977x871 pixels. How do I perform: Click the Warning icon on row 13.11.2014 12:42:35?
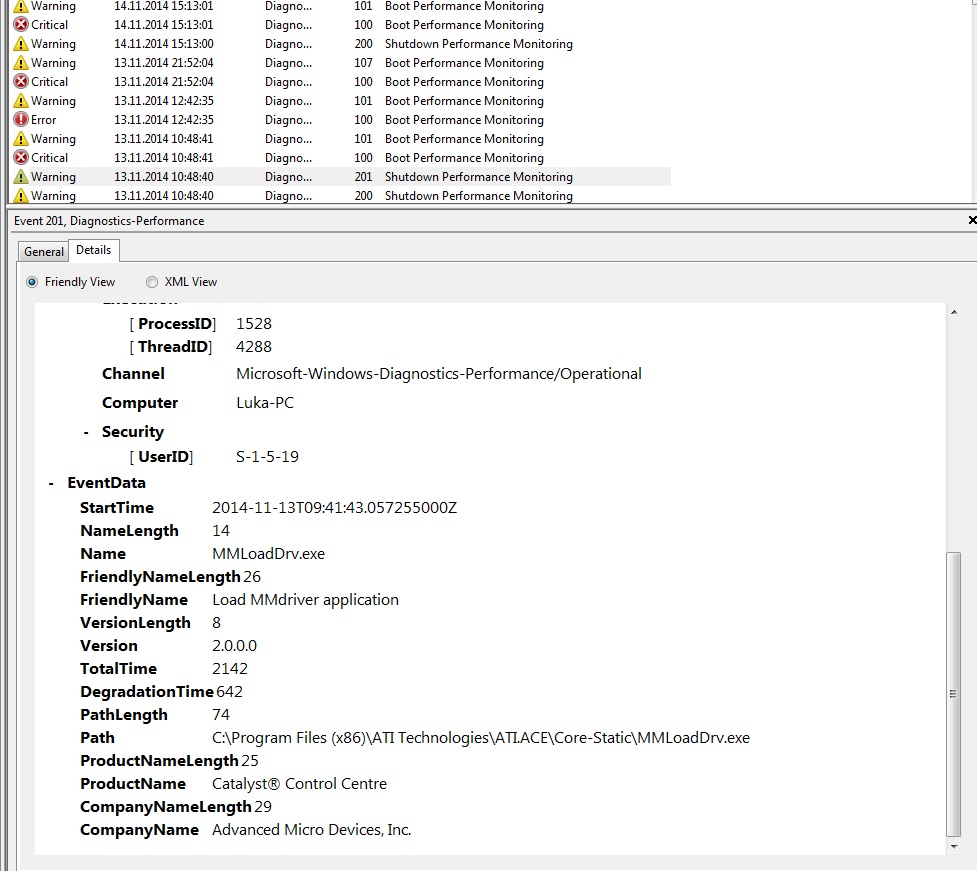[21, 101]
